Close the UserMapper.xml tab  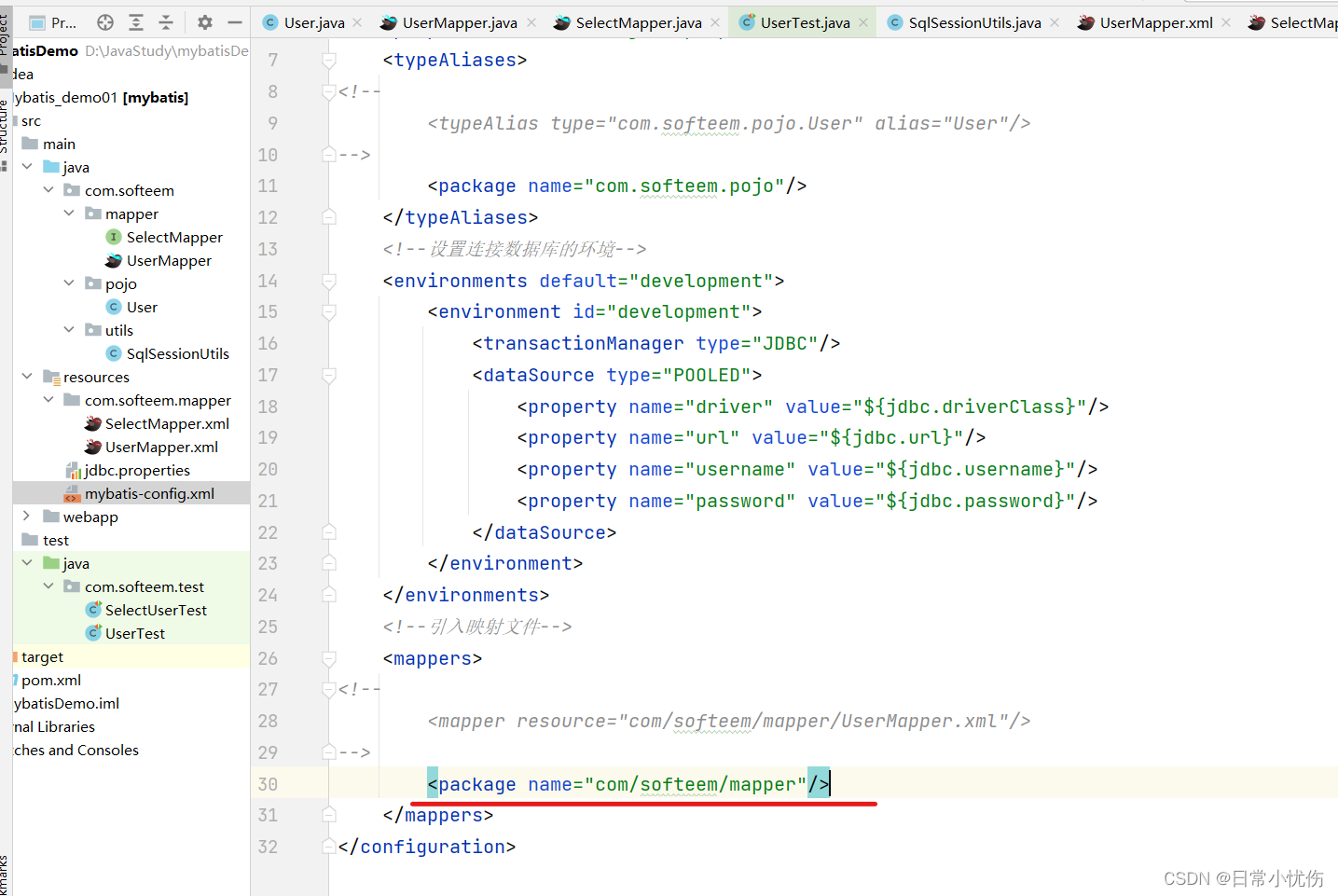(1226, 22)
